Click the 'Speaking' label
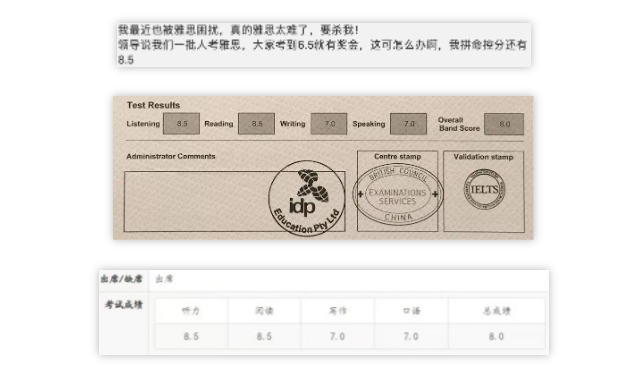The width and height of the screenshot is (633, 365). pos(369,124)
